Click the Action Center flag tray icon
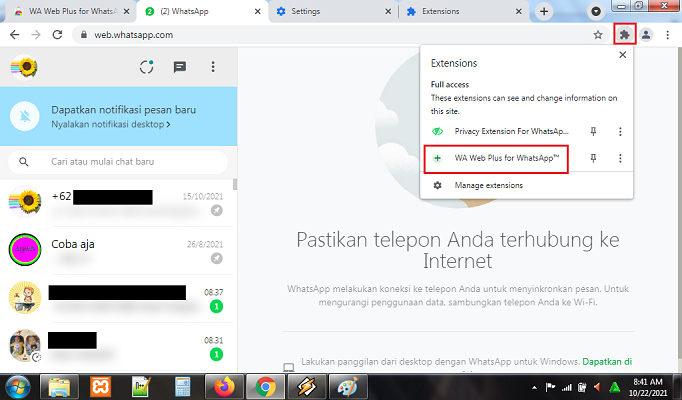The width and height of the screenshot is (682, 400). point(551,387)
